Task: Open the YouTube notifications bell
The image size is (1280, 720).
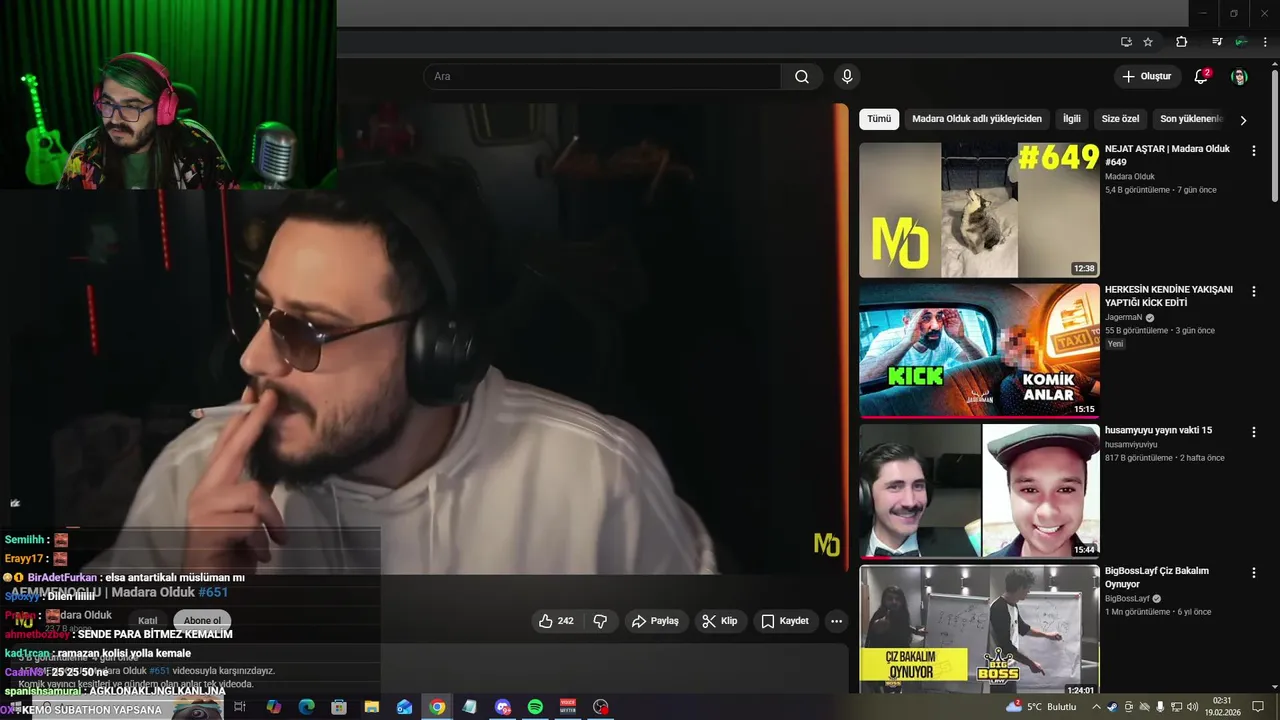Action: (1202, 77)
